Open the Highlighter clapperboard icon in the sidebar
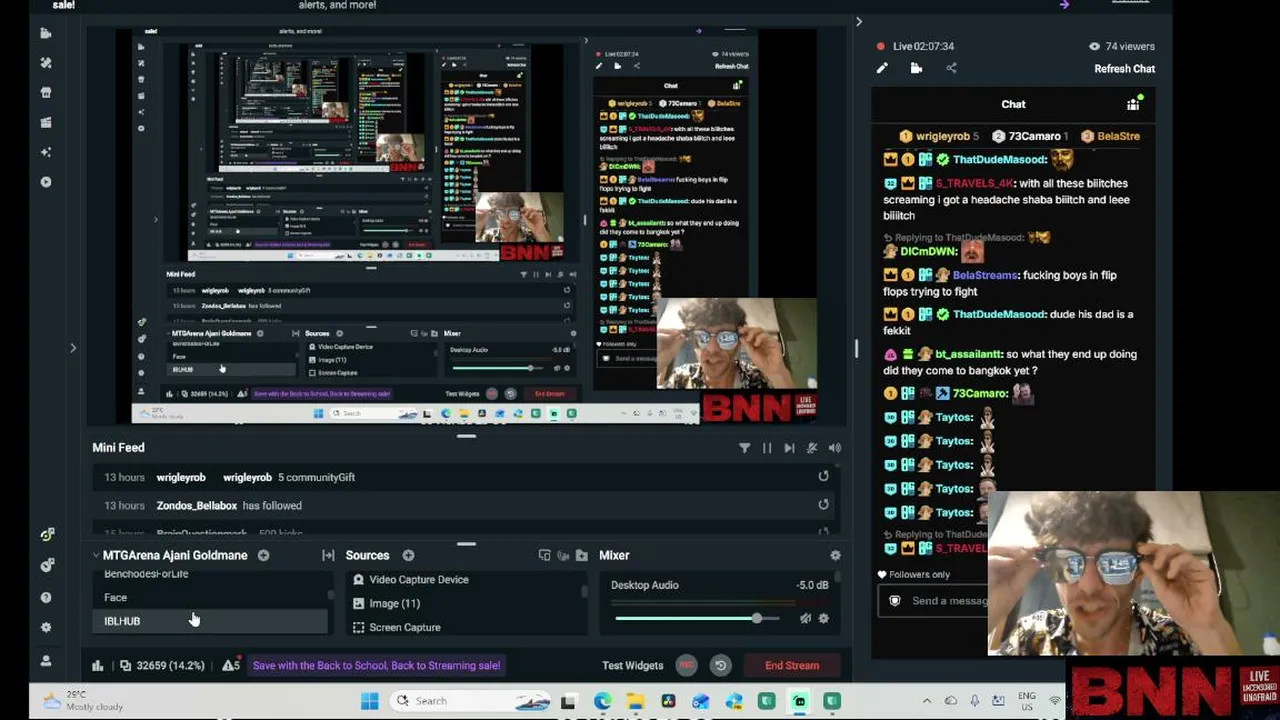The width and height of the screenshot is (1280, 720). [x=45, y=122]
